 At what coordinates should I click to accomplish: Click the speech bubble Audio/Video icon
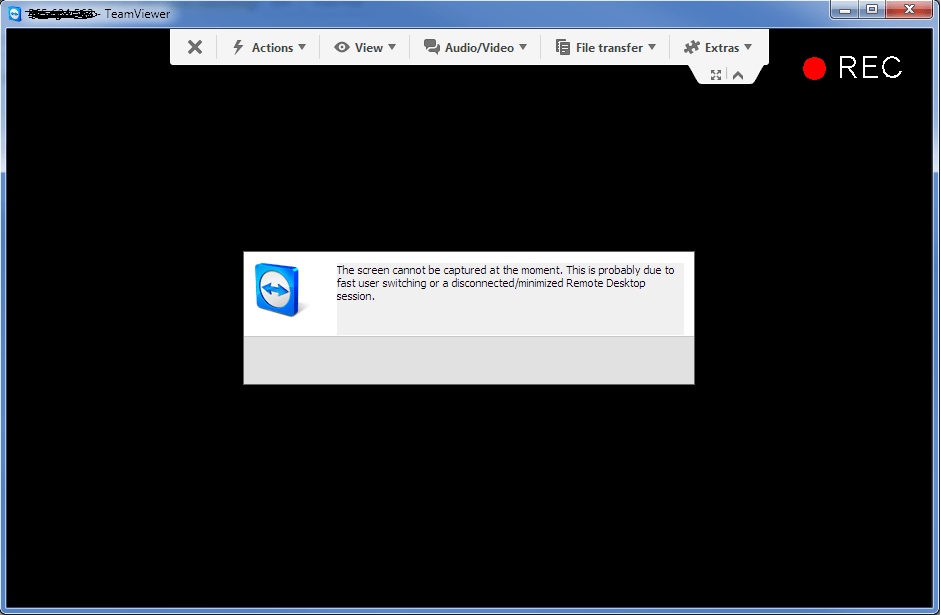(432, 47)
